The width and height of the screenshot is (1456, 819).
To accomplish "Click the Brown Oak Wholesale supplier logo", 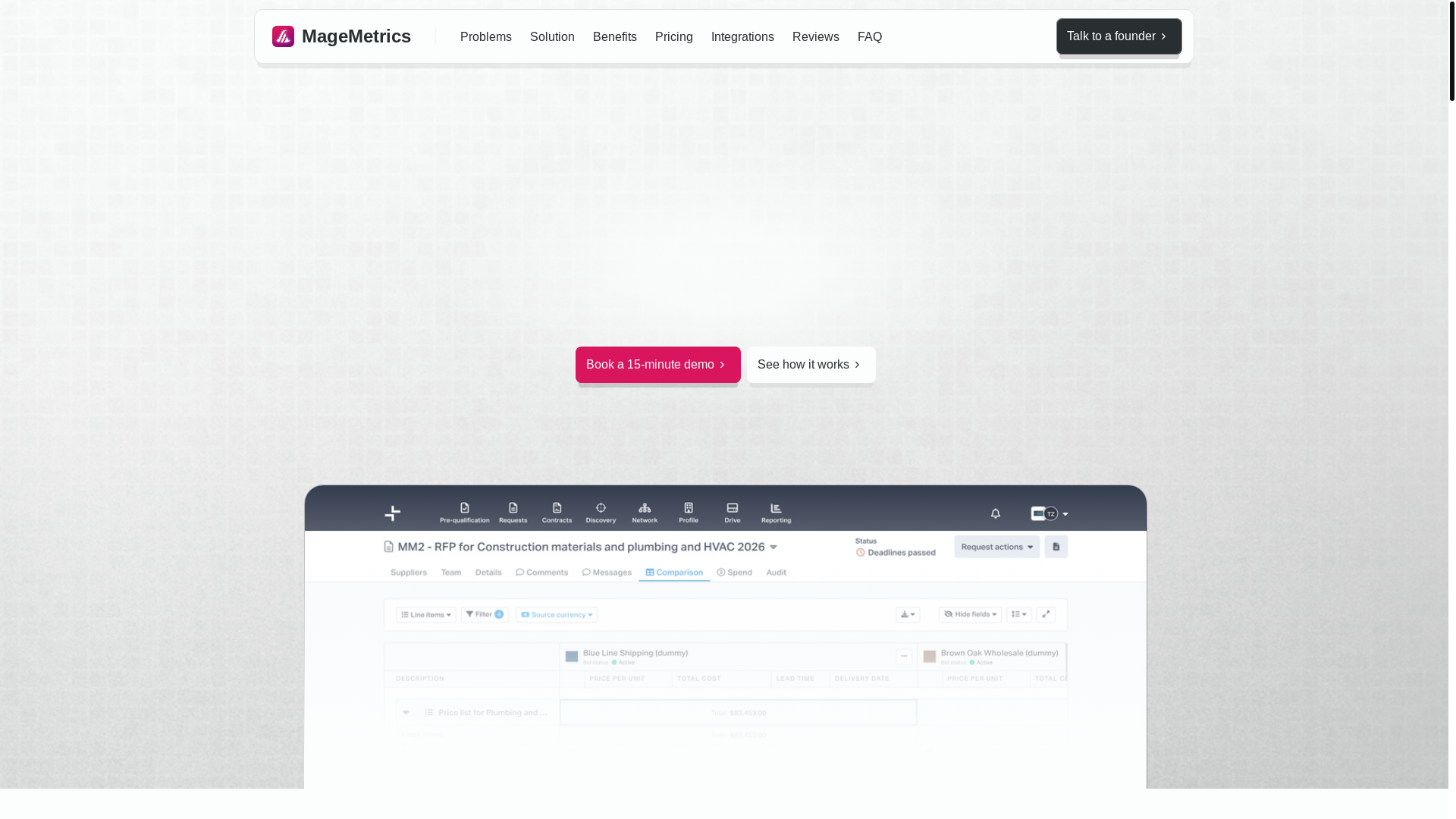I will point(929,657).
